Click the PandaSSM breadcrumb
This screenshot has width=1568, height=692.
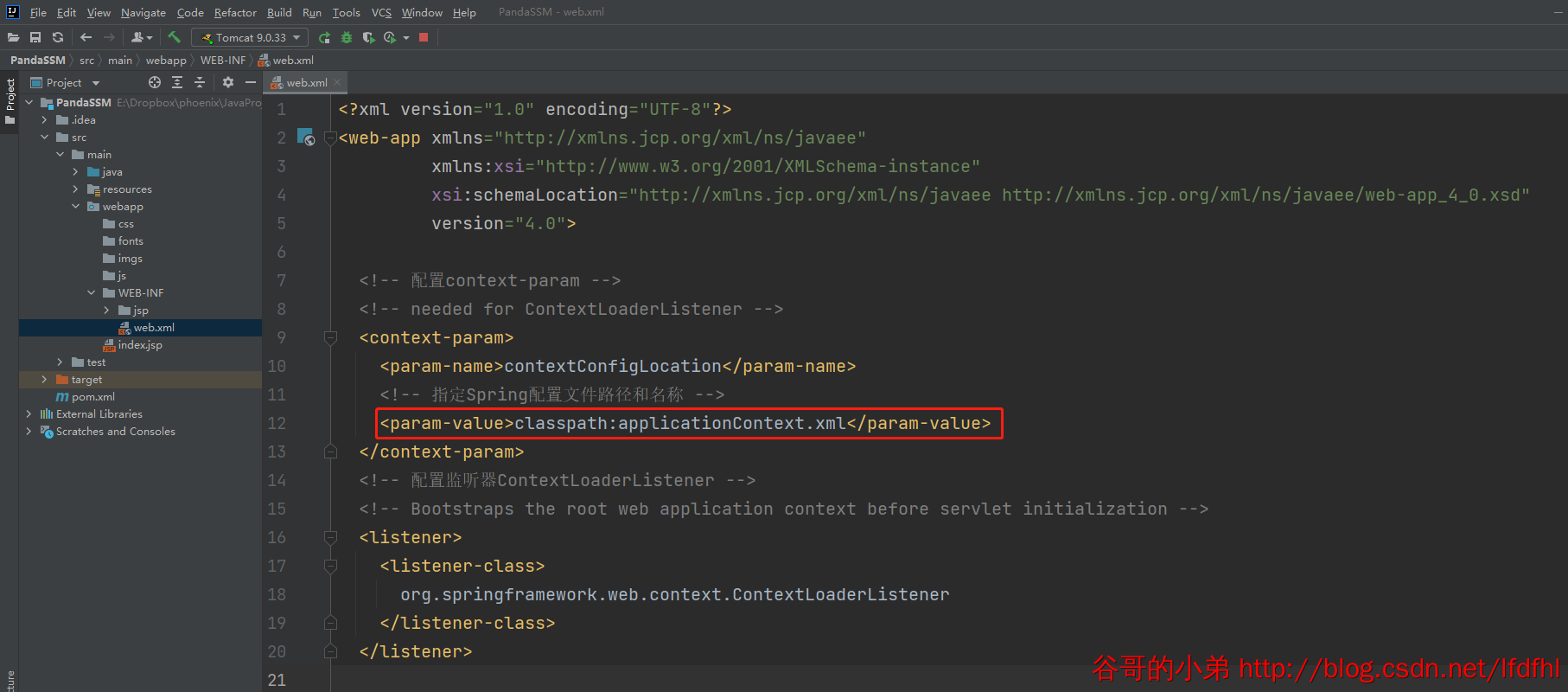pyautogui.click(x=38, y=60)
